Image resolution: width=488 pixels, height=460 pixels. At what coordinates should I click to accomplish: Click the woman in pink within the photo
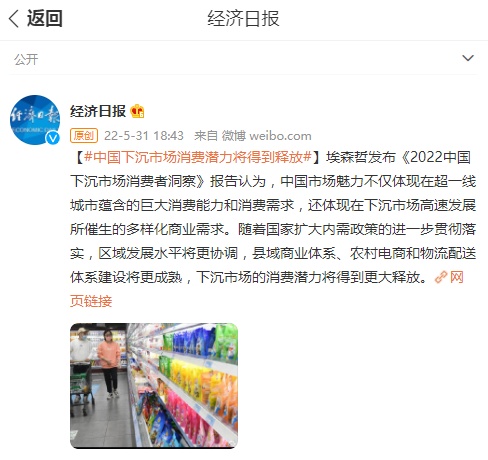[x=109, y=364]
